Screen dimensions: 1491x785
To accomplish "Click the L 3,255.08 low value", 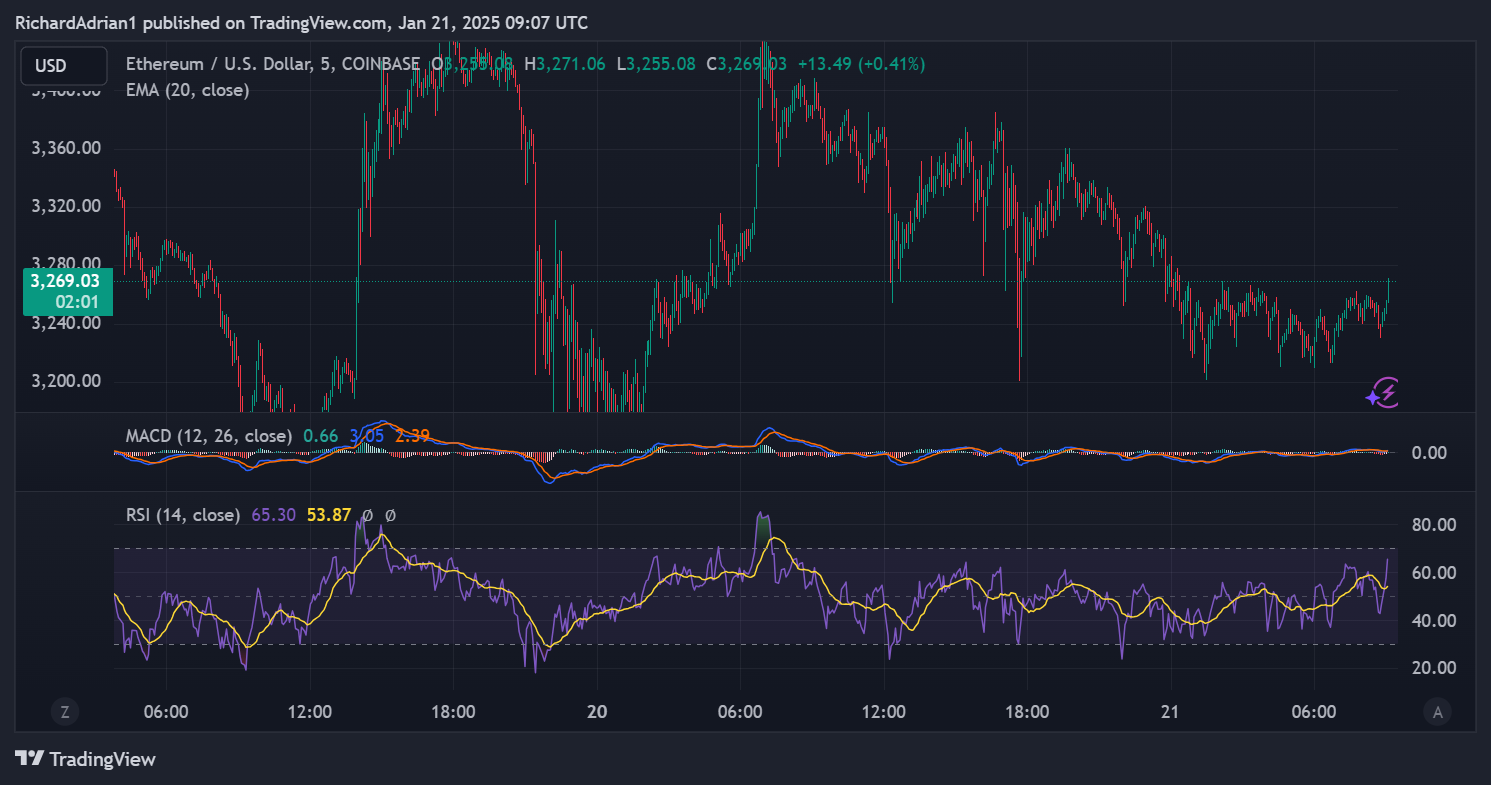I will tap(655, 64).
